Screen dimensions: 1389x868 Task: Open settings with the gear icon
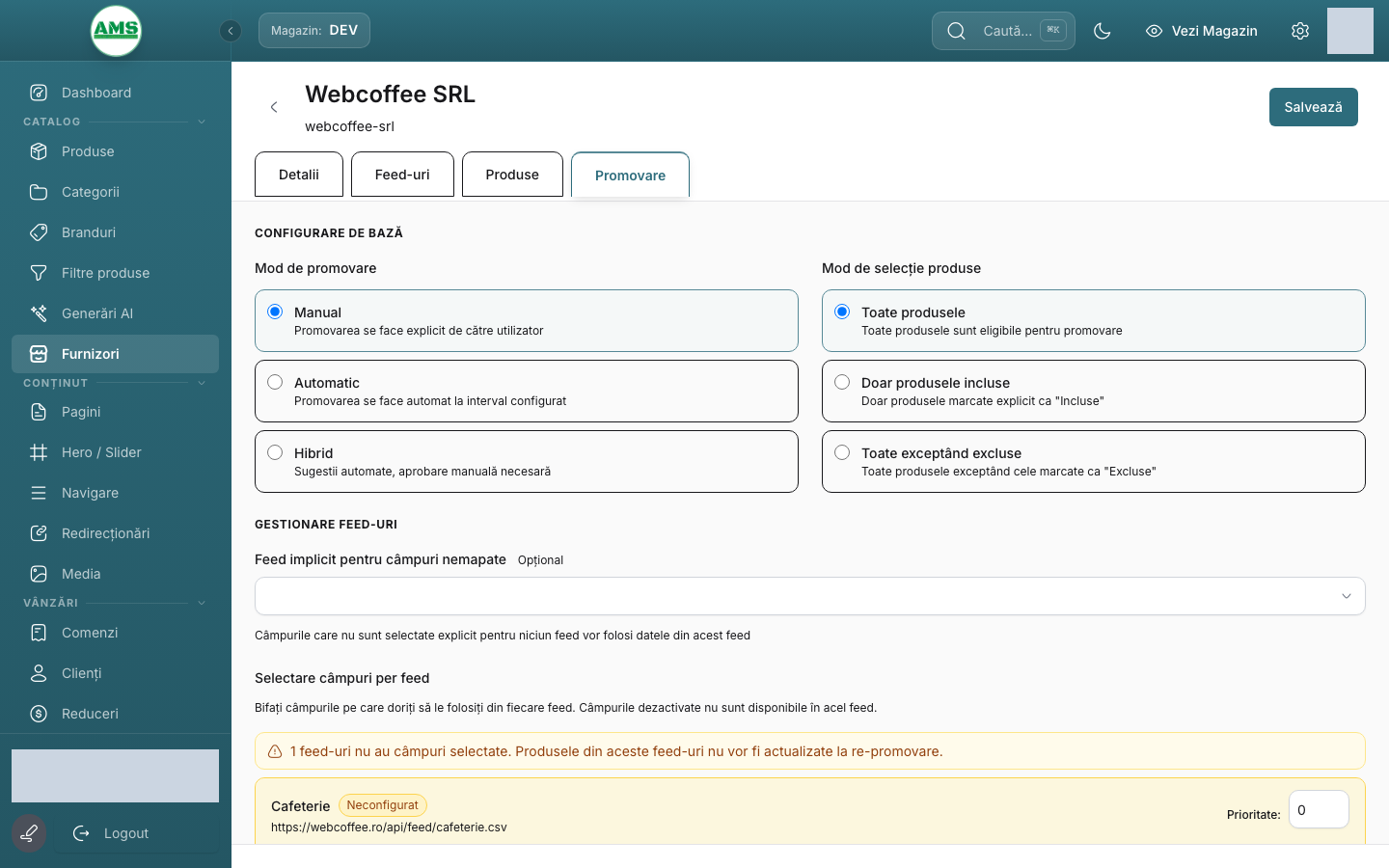click(1300, 31)
